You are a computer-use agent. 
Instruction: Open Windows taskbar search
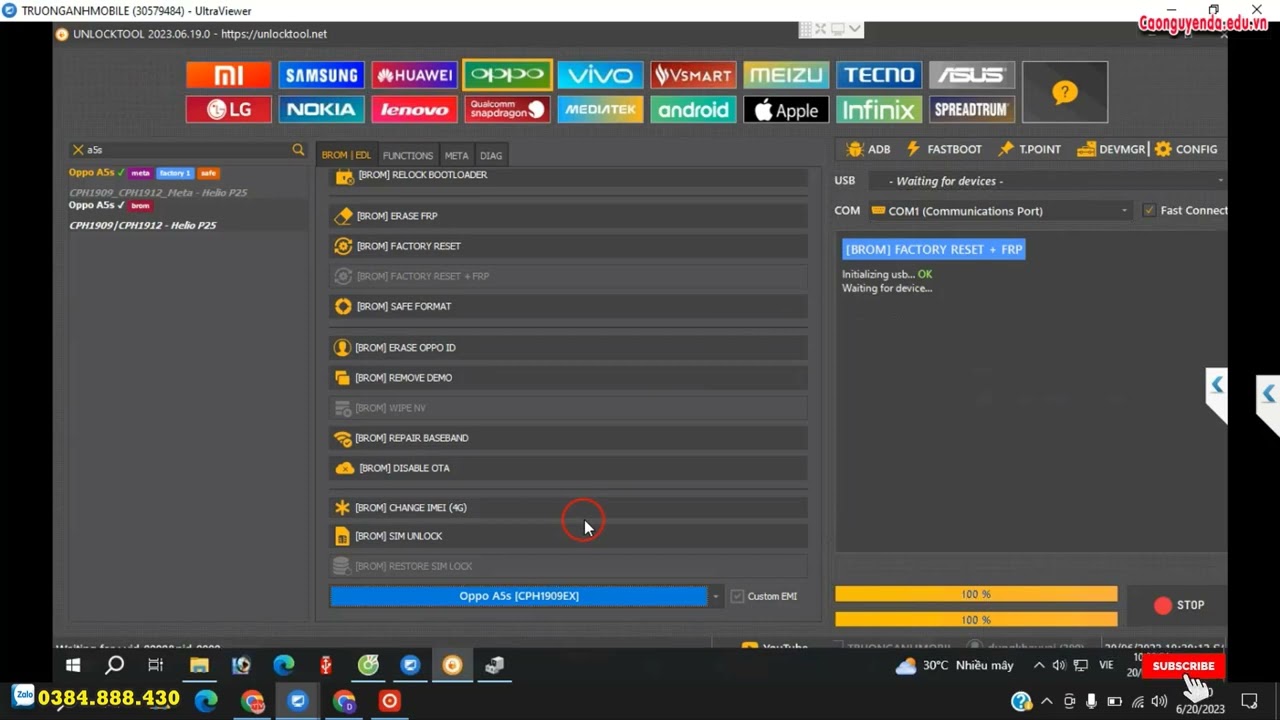click(115, 665)
